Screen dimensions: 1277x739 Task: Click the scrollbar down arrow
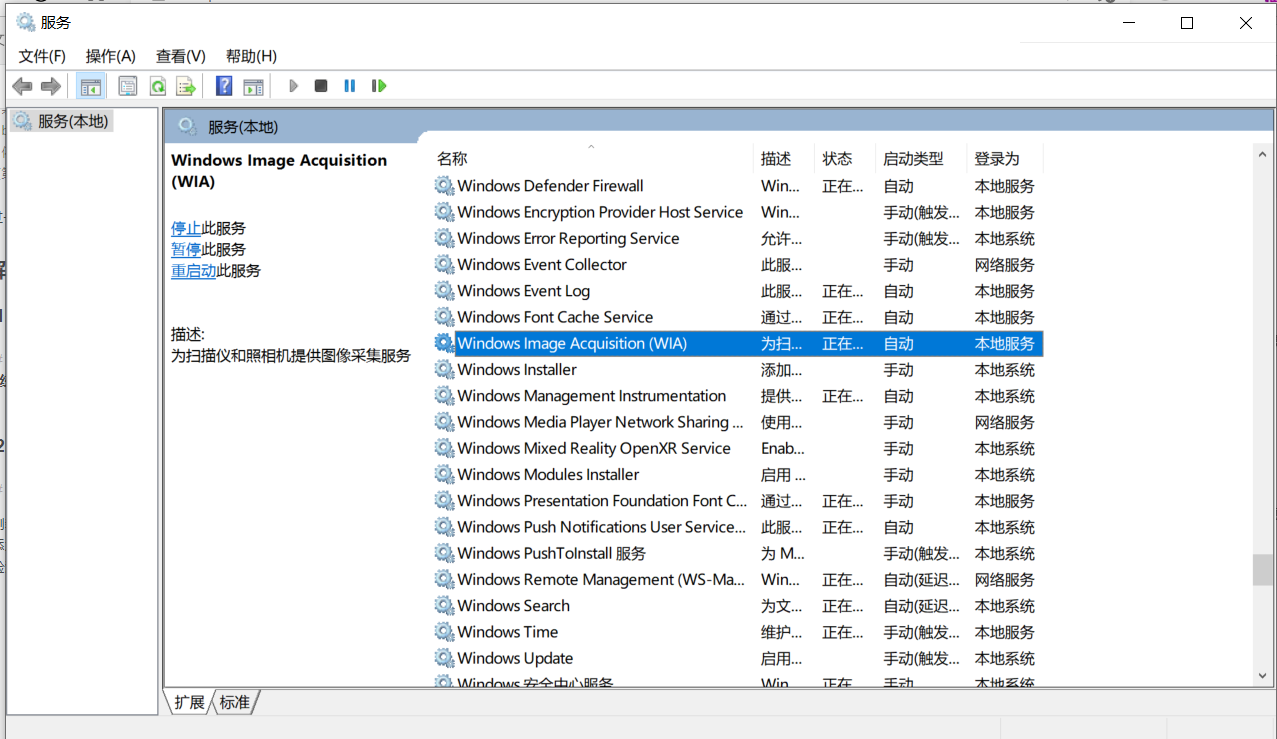pos(1263,677)
